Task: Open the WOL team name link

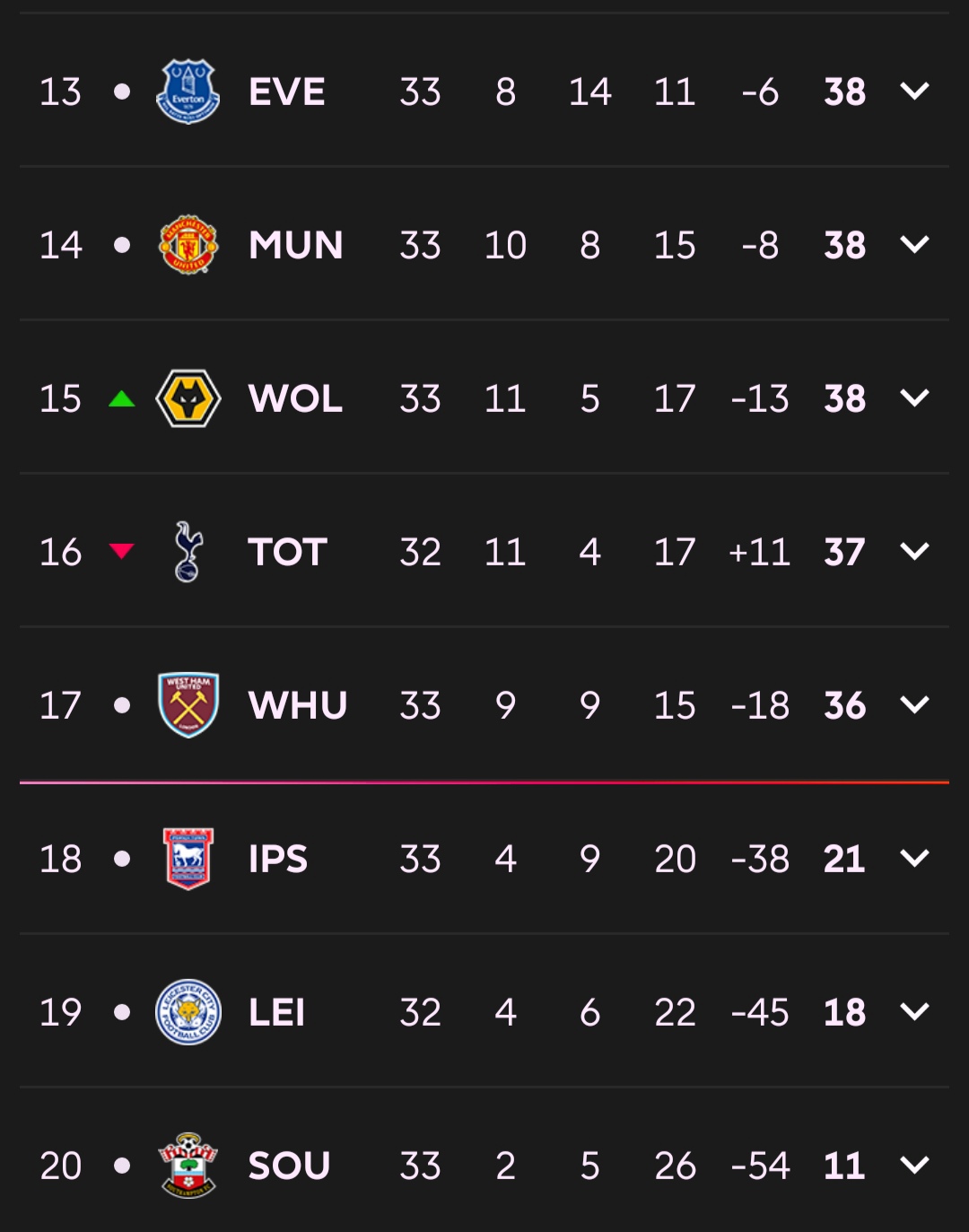Action: click(295, 398)
